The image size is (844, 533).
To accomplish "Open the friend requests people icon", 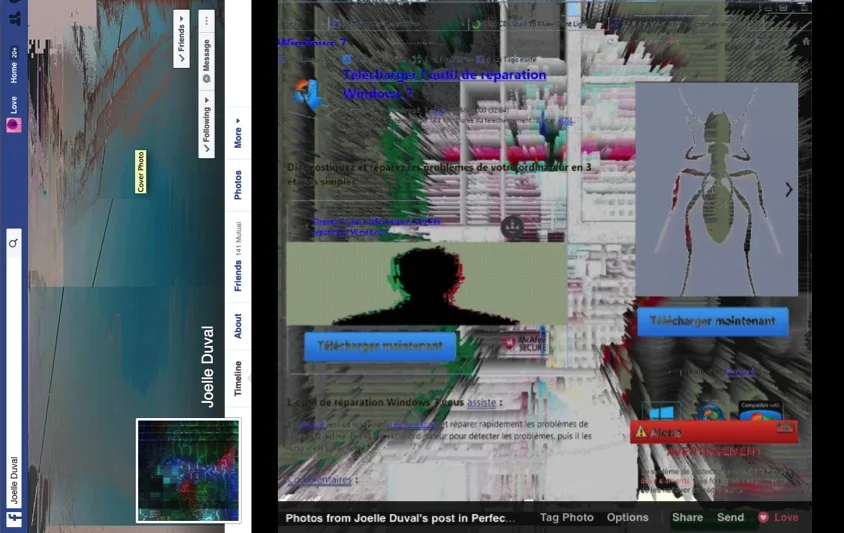I will [x=15, y=18].
